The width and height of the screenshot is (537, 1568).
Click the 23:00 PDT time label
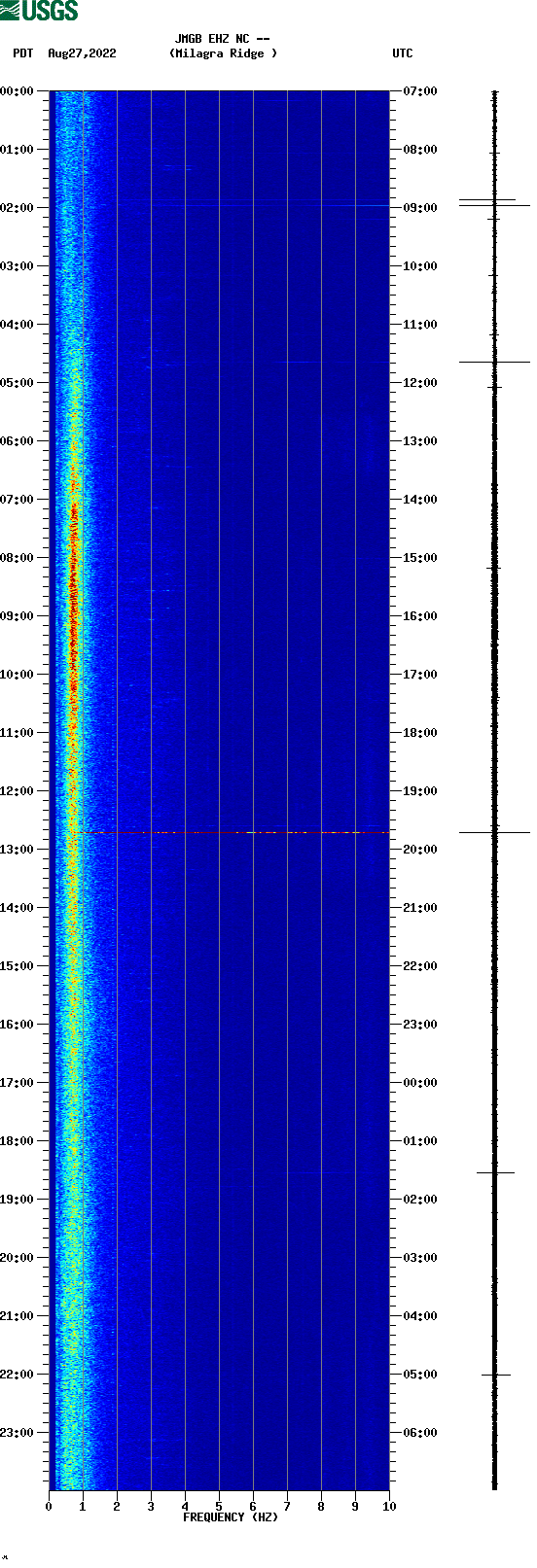tap(18, 1433)
